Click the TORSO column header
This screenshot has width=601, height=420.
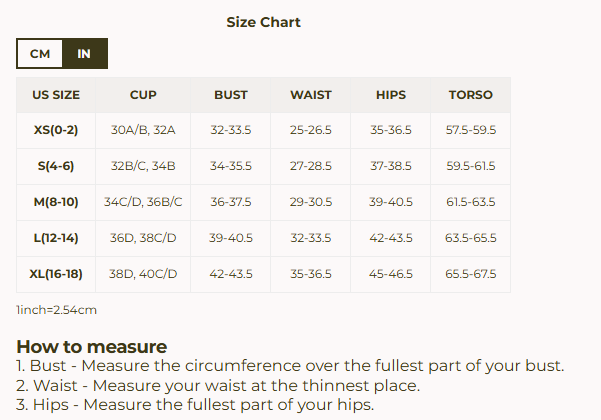pos(470,95)
